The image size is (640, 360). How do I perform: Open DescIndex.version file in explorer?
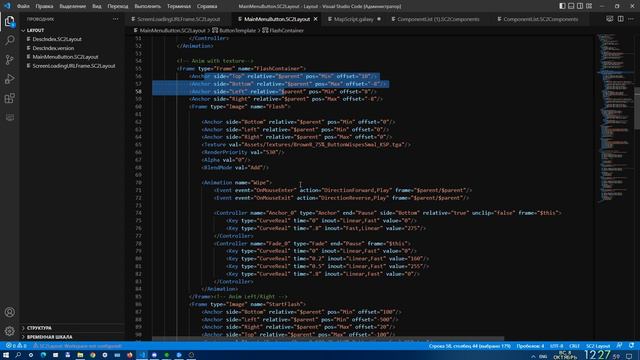click(53, 48)
